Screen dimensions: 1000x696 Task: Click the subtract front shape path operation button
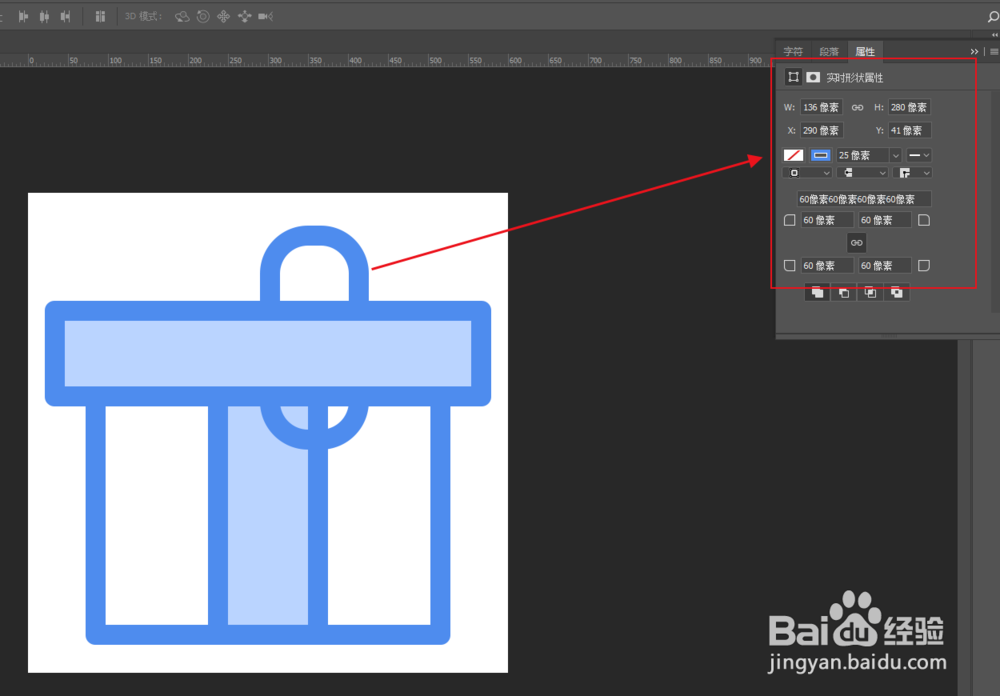pyautogui.click(x=844, y=293)
